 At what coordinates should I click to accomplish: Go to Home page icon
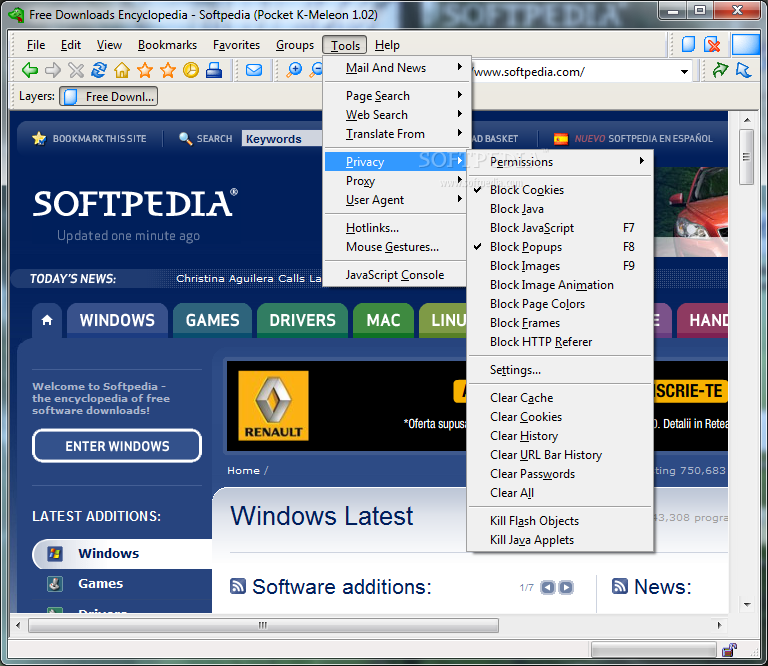click(122, 70)
